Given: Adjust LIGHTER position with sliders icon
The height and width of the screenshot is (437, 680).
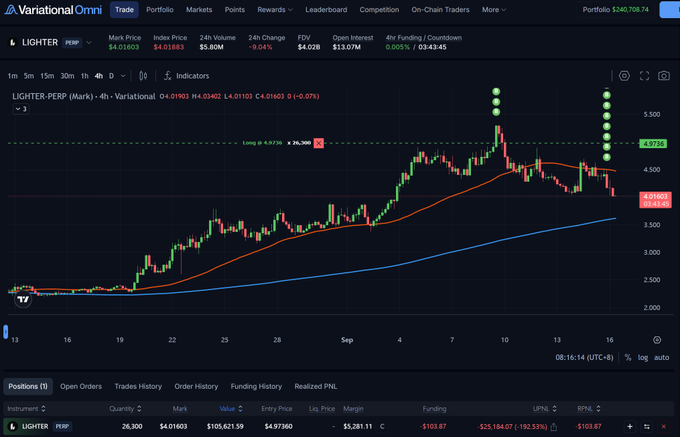Looking at the screenshot, I should (x=647, y=427).
